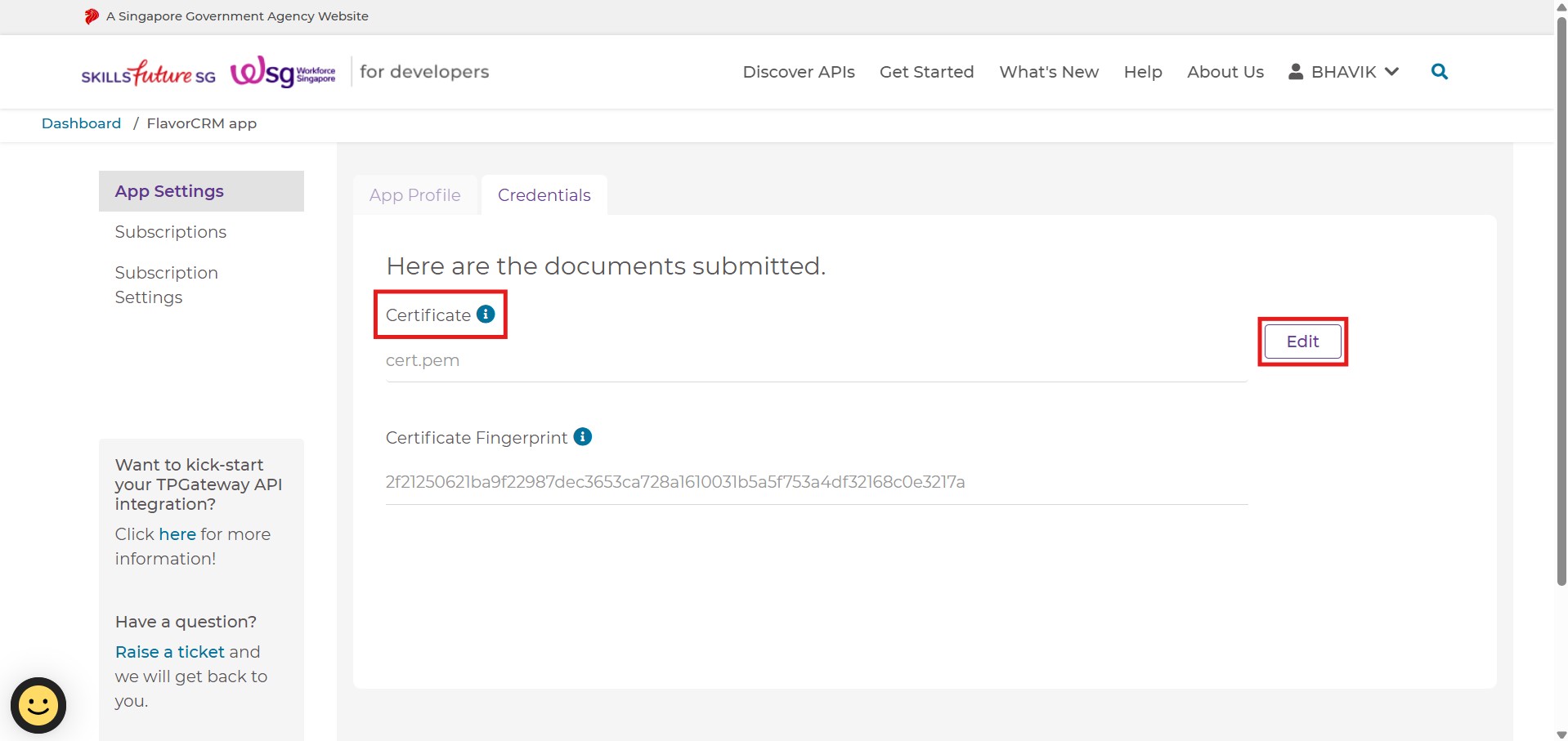Open Subscriptions in the sidebar
Screen dimensions: 1568x741
tap(170, 232)
